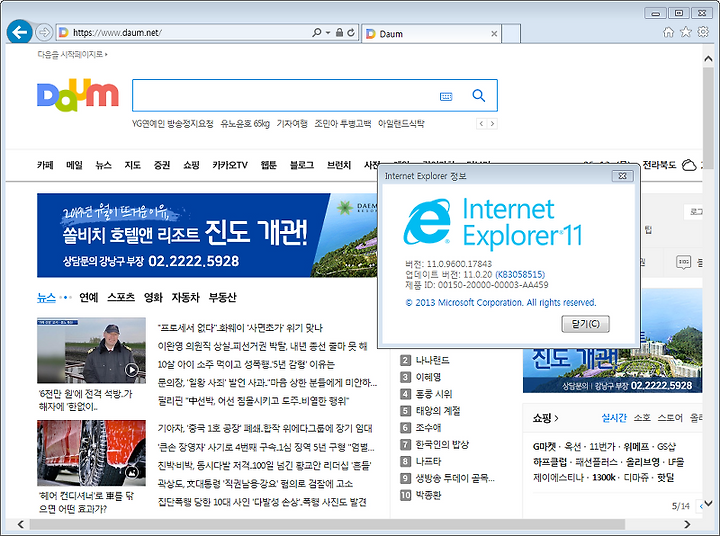
Task: Open the 카카오TV navigation item
Action: [x=230, y=165]
